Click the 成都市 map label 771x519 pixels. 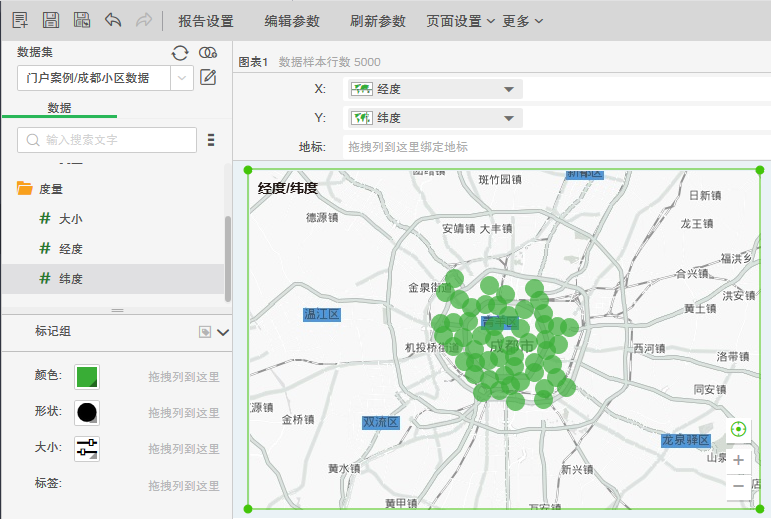click(511, 346)
